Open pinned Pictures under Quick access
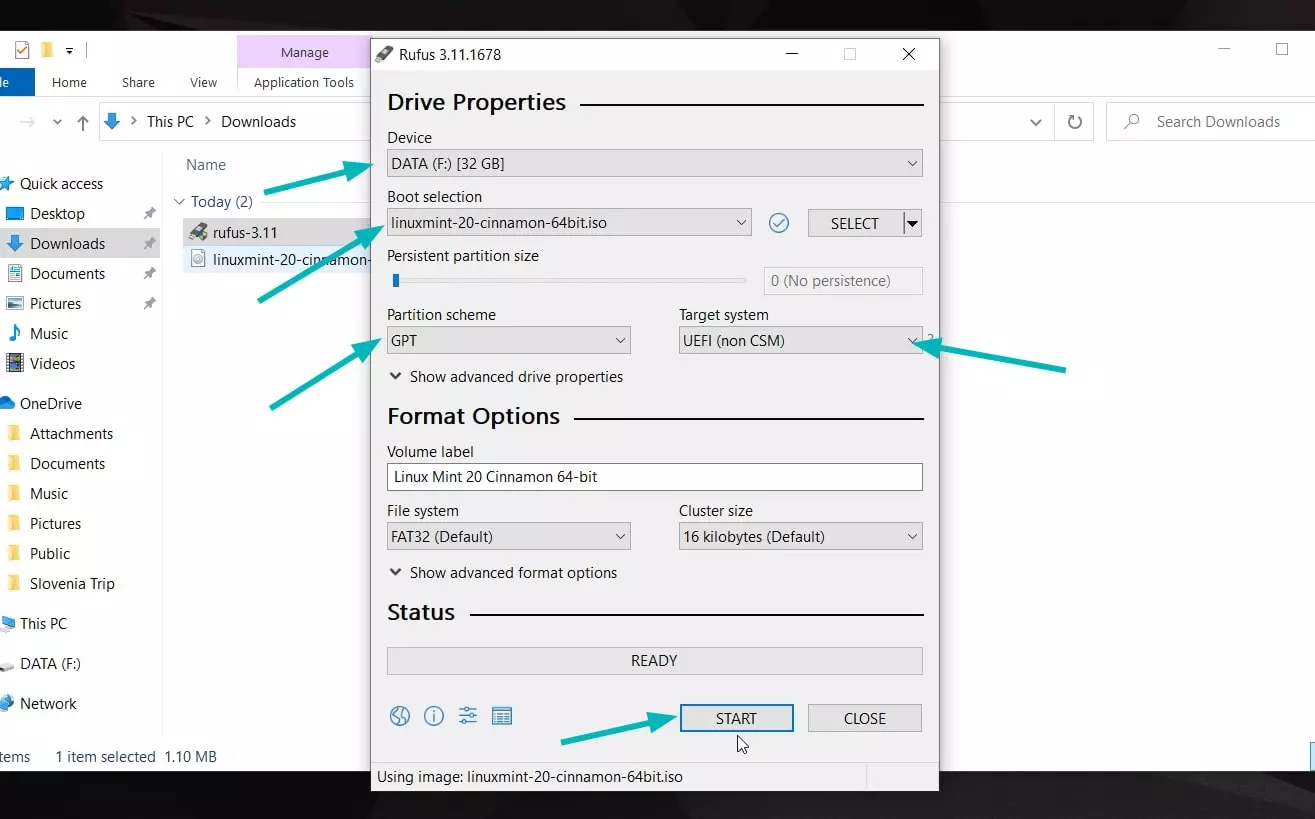Viewport: 1315px width, 819px height. coord(55,304)
